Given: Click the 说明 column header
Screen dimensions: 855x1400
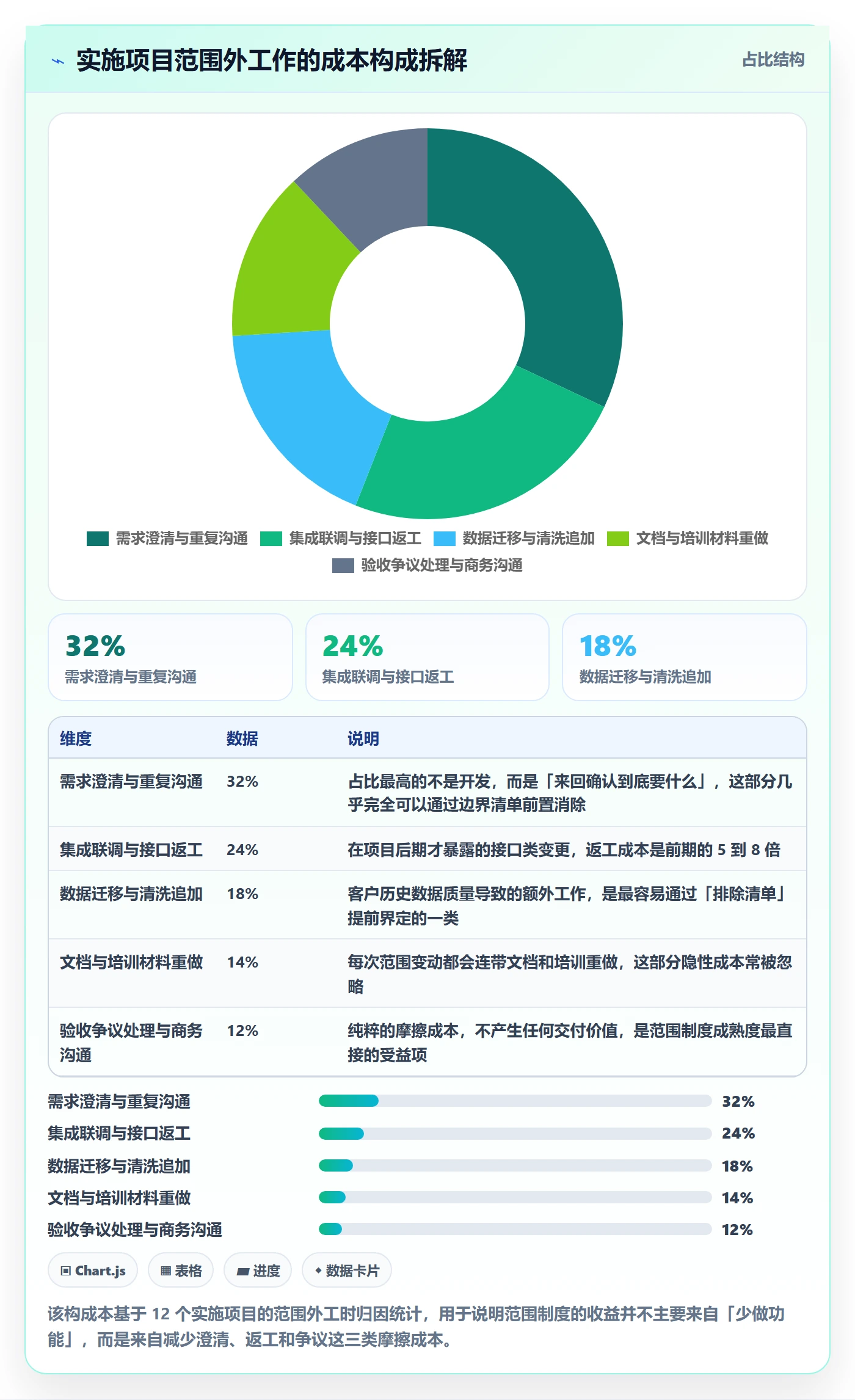Looking at the screenshot, I should 363,738.
